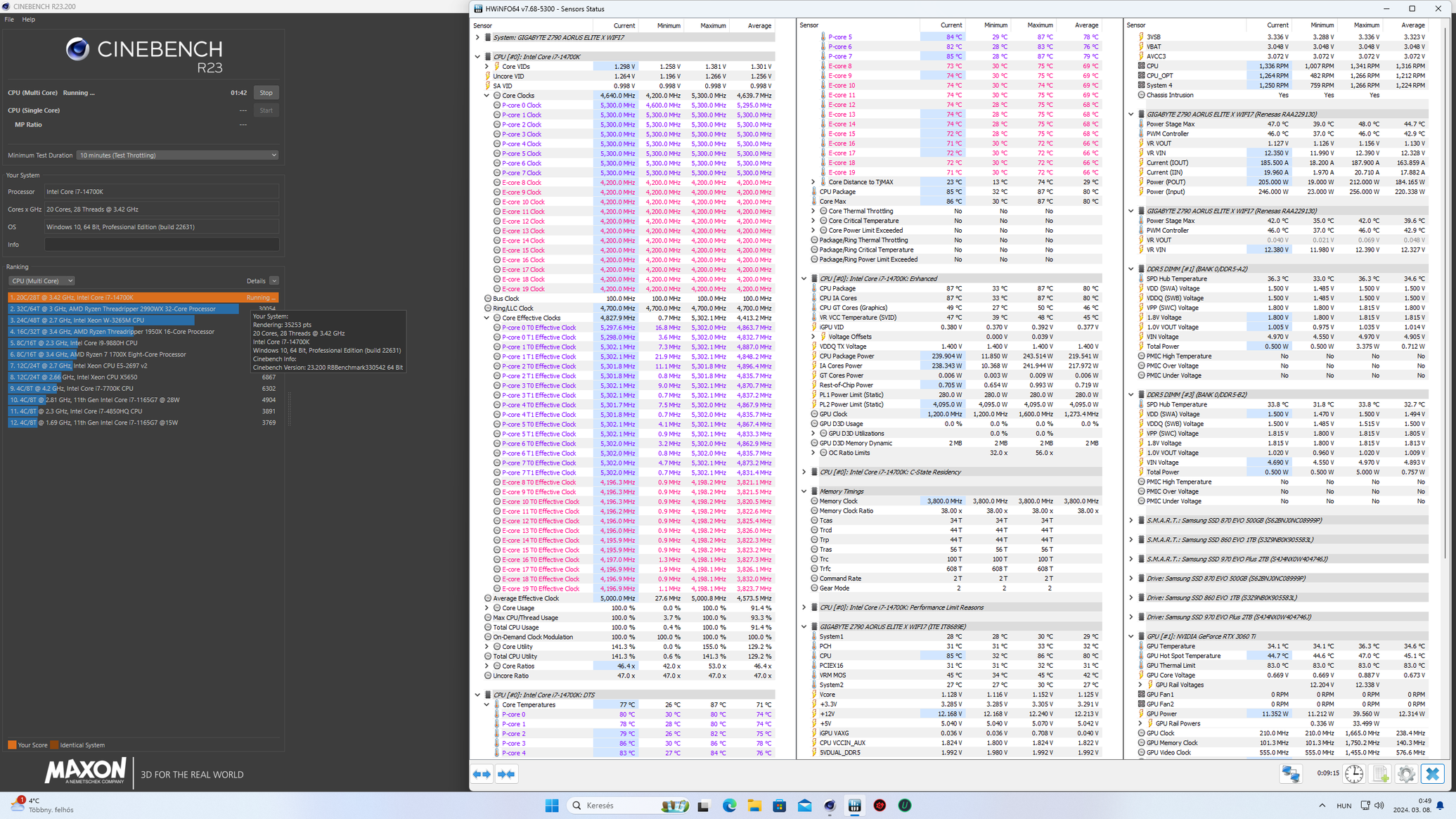Select the Total CPU Usage row
This screenshot has height=819, width=1456.
pyautogui.click(x=624, y=627)
